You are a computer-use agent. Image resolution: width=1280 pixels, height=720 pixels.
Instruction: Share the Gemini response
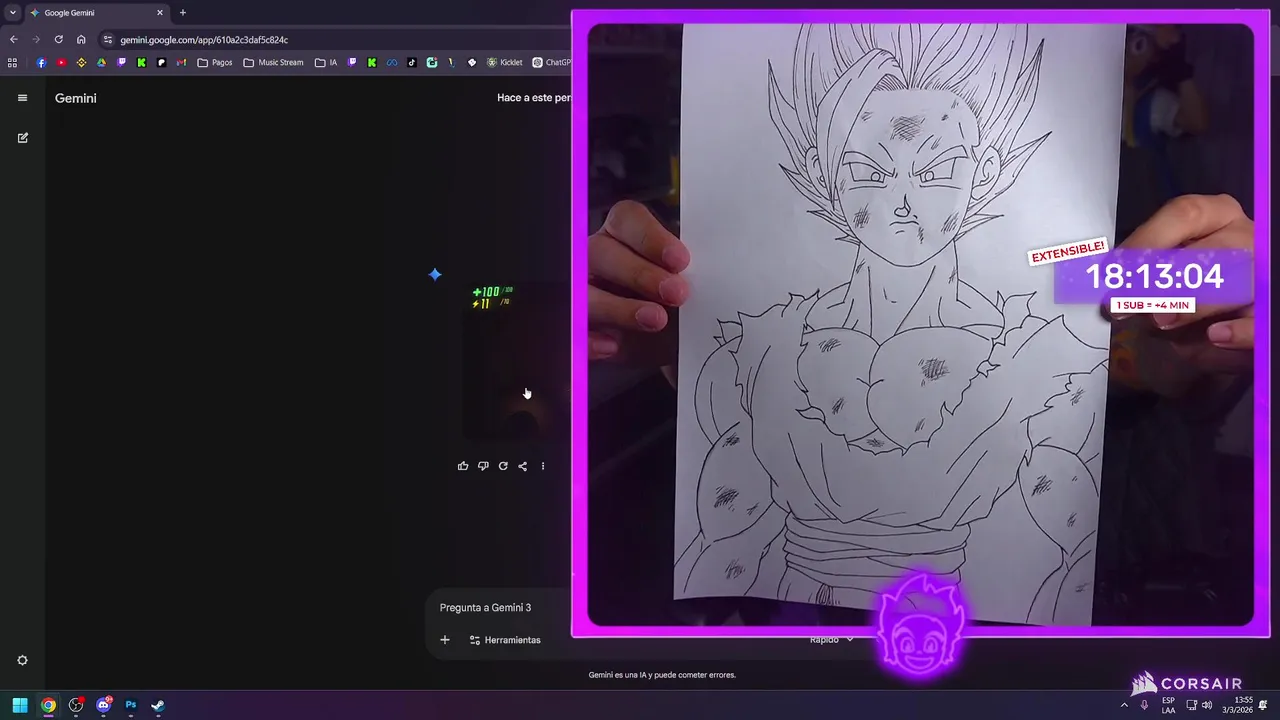522,466
